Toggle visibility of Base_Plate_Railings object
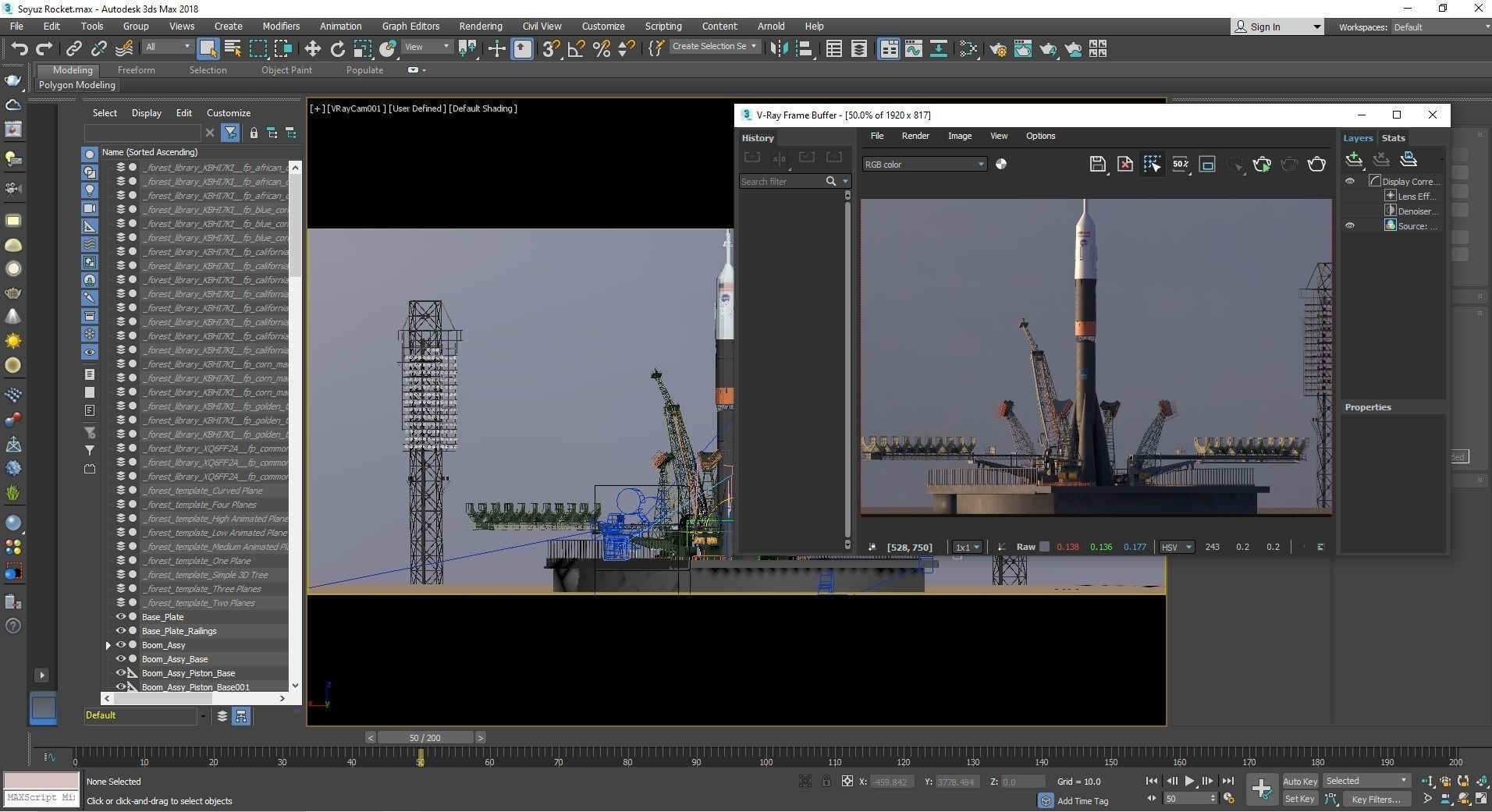 (121, 631)
